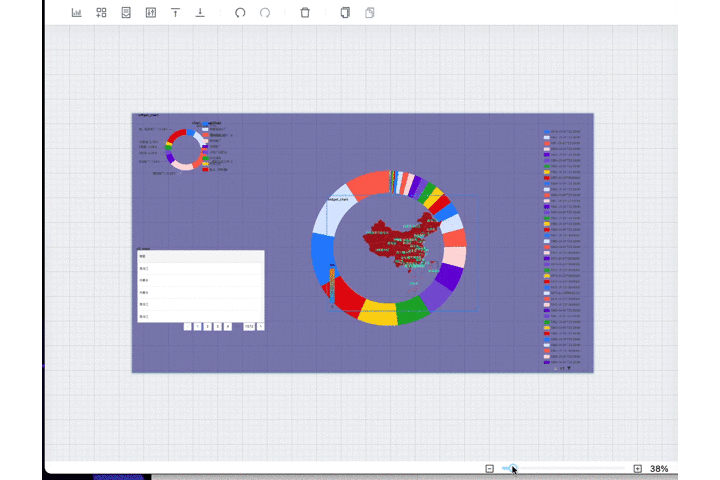Click the copy icon in toolbar
This screenshot has height=480, width=720.
click(345, 13)
